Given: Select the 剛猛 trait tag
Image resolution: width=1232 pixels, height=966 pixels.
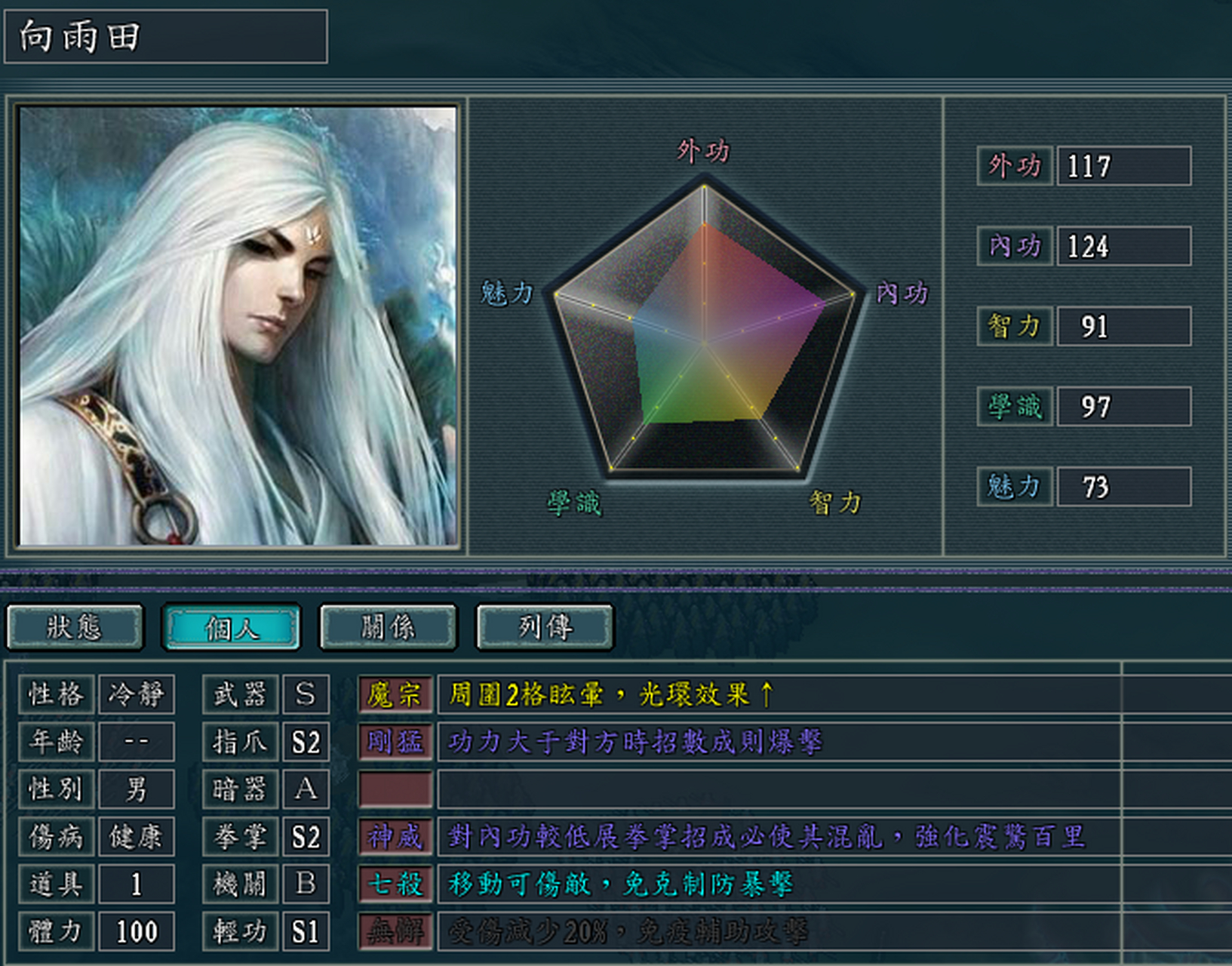Looking at the screenshot, I should pos(395,742).
